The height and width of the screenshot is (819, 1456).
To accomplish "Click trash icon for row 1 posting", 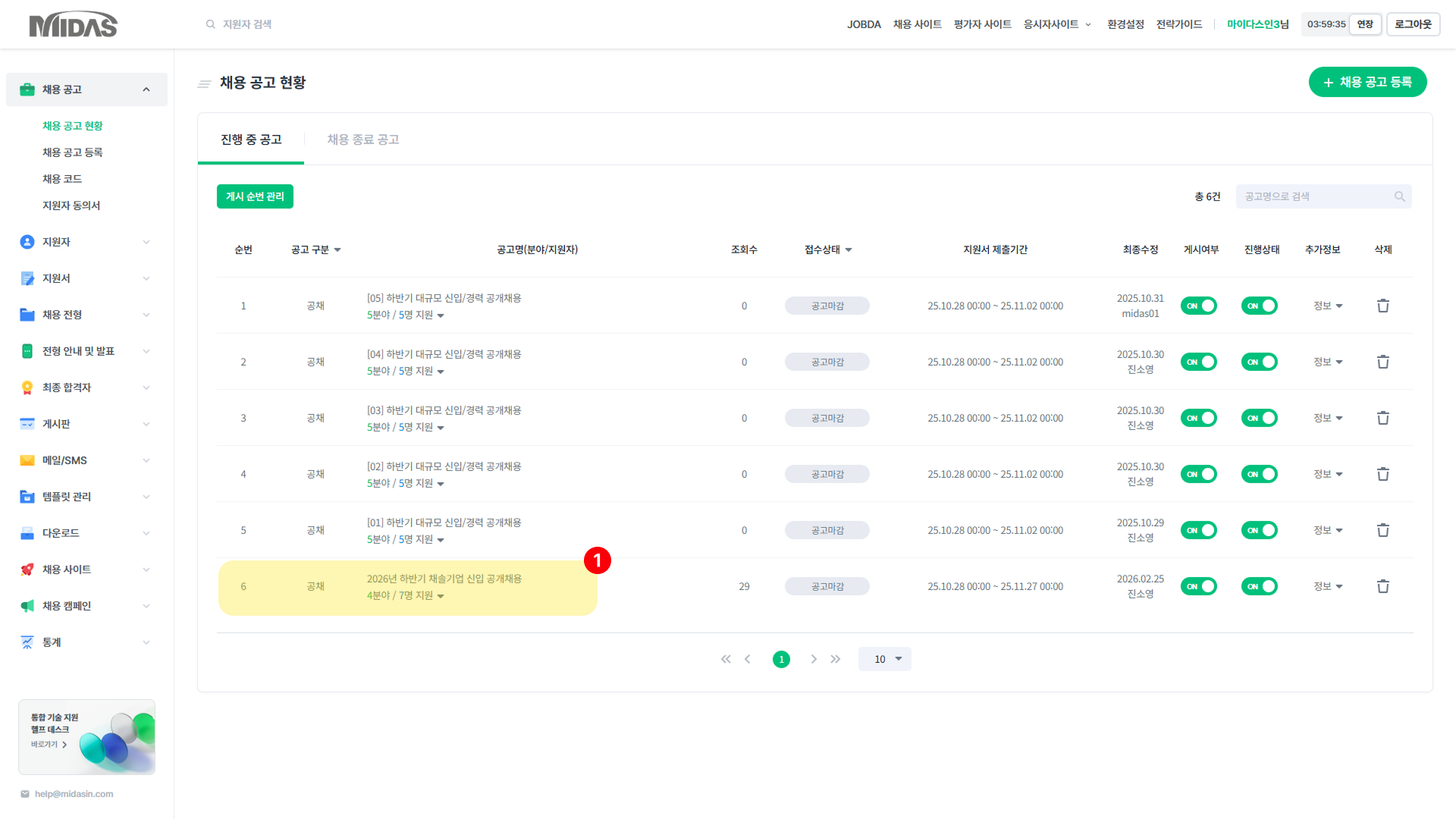I will pos(1382,306).
